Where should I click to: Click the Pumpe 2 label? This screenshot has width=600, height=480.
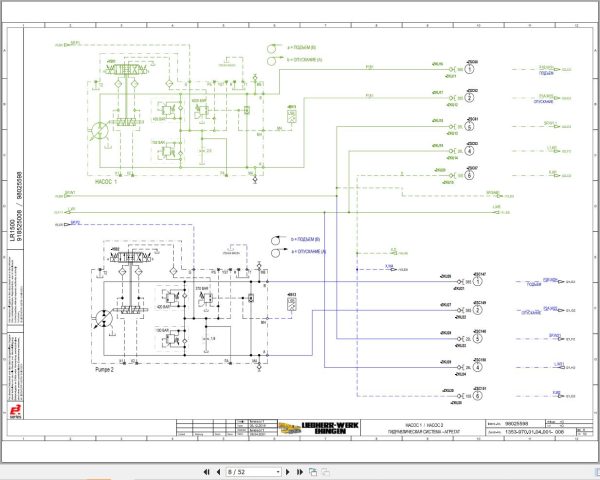pyautogui.click(x=104, y=370)
